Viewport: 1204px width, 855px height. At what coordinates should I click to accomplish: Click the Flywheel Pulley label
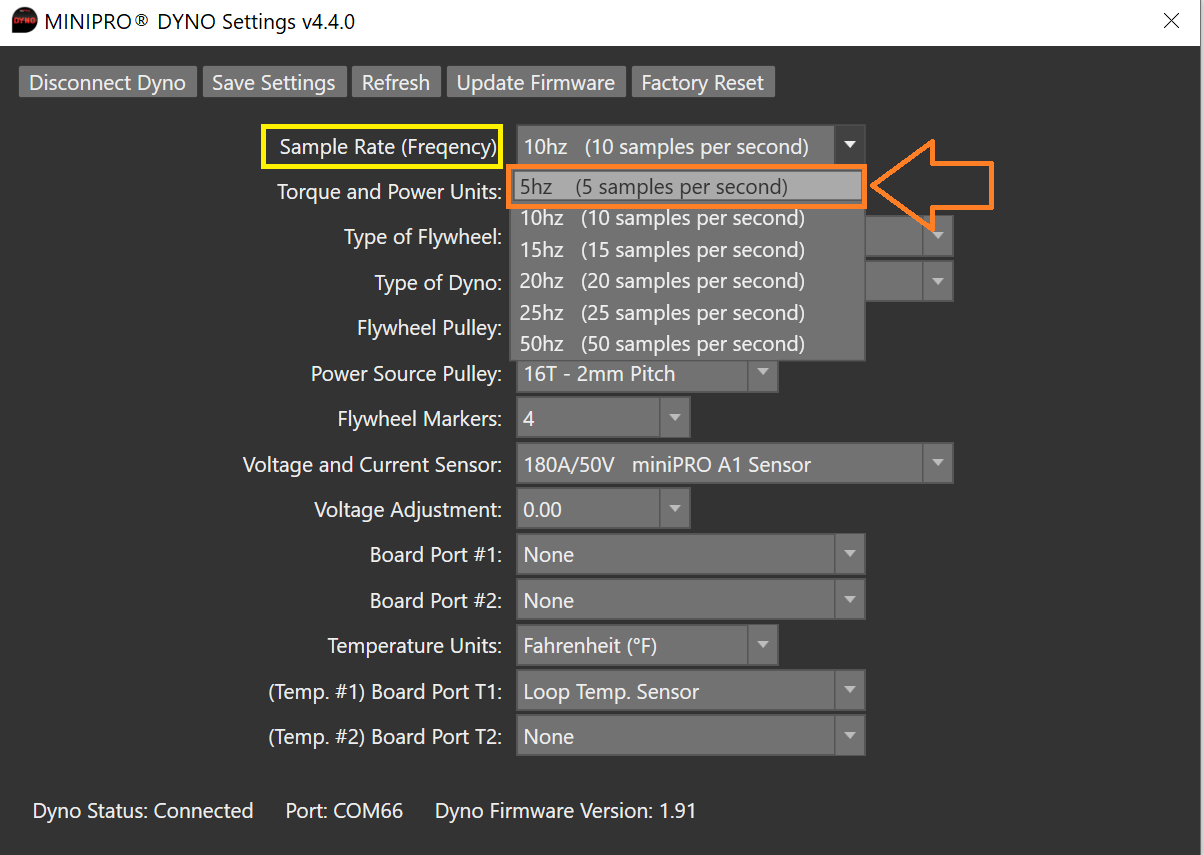coord(429,328)
